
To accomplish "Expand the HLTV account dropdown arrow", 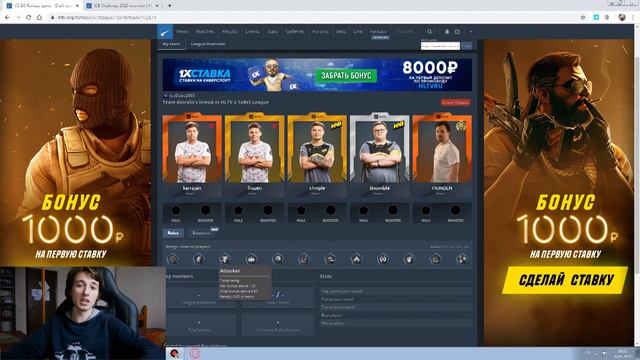I will click(x=471, y=31).
